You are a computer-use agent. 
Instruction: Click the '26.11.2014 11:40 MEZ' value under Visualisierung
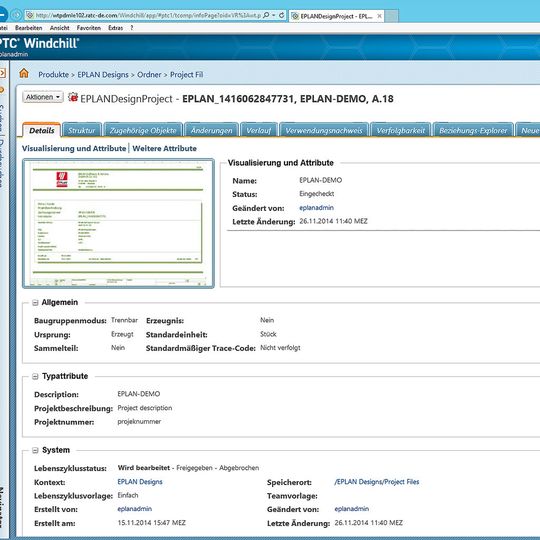333,221
